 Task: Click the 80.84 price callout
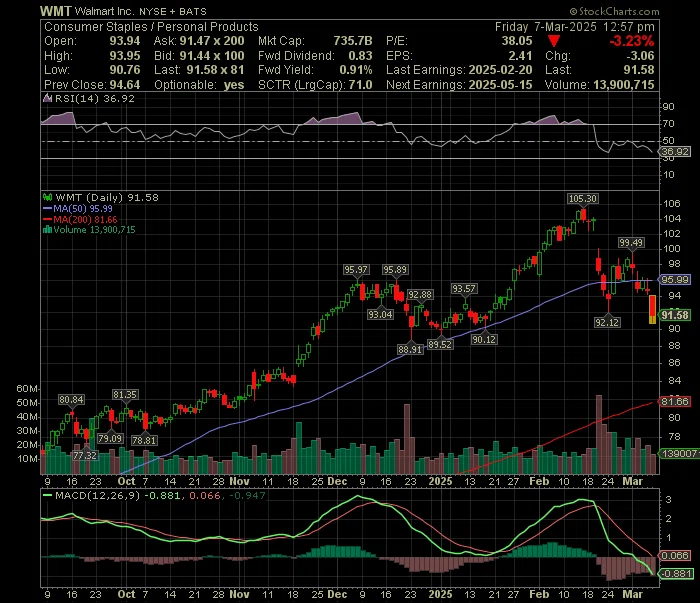[x=71, y=399]
